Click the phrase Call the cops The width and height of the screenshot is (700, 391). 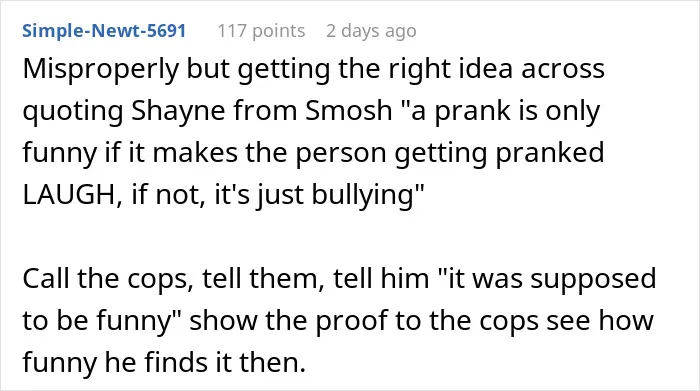point(108,279)
